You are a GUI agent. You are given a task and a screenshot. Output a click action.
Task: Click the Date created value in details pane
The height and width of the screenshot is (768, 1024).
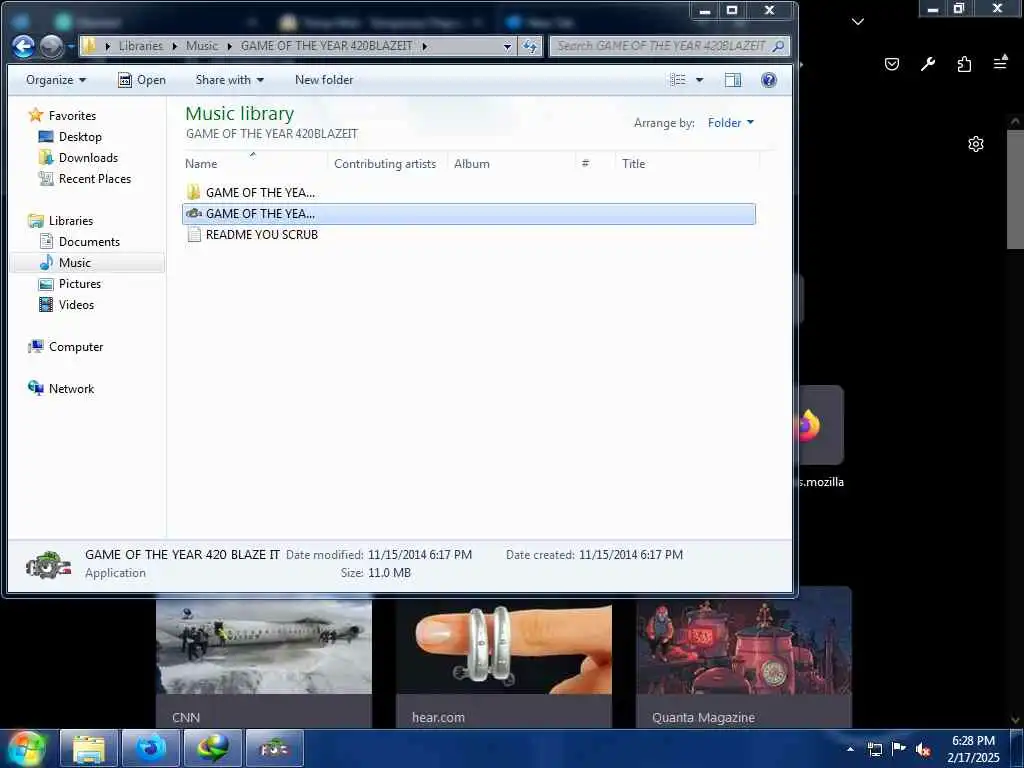click(x=631, y=554)
